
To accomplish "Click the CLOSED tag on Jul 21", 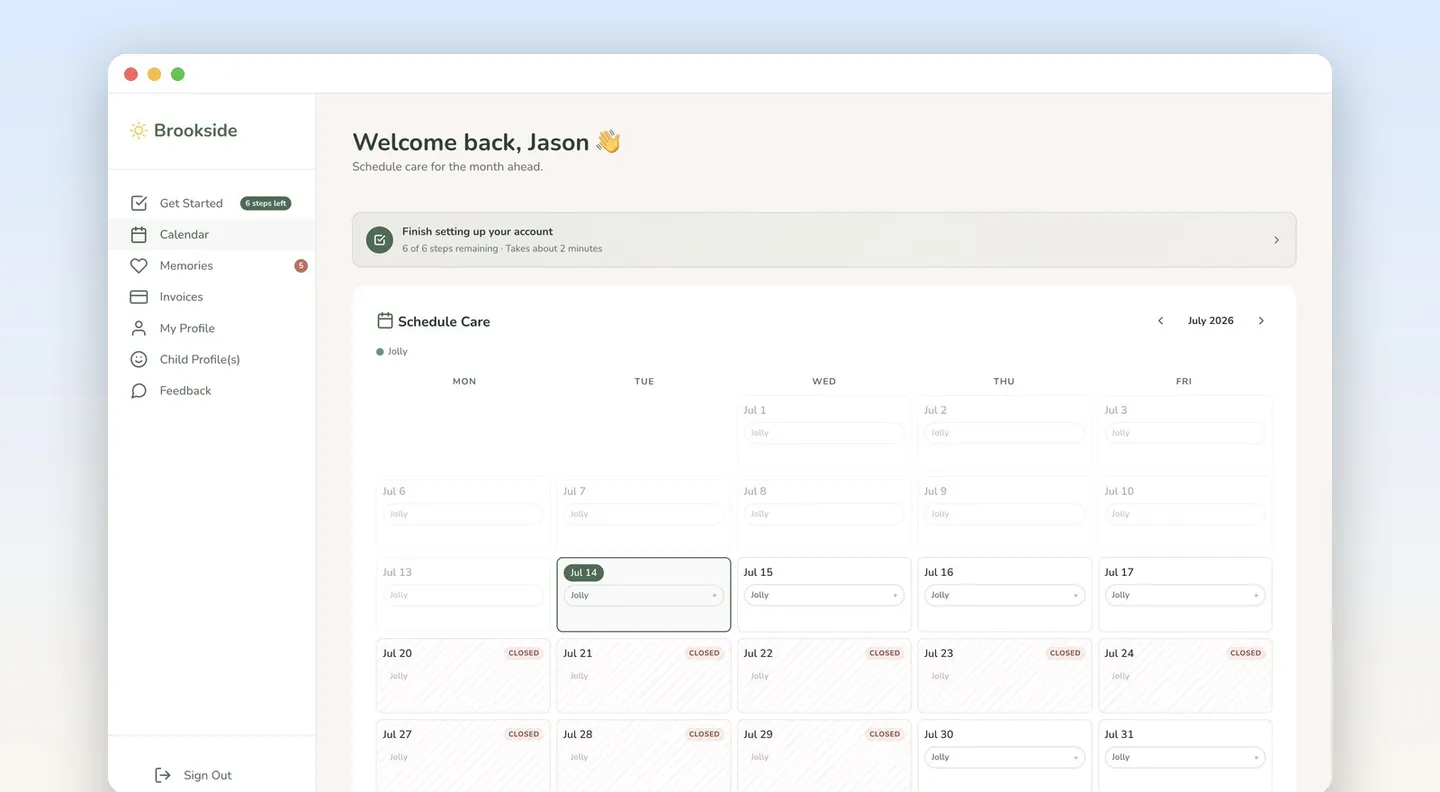I will click(x=704, y=654).
